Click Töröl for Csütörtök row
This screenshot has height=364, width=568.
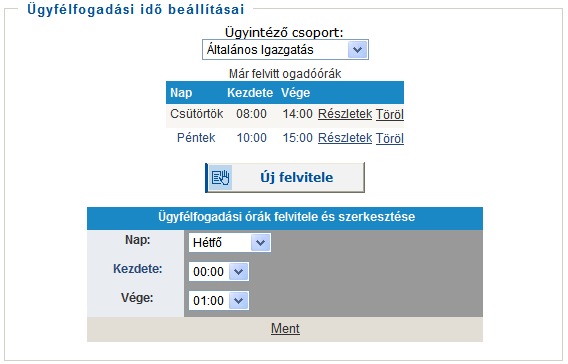(x=389, y=114)
